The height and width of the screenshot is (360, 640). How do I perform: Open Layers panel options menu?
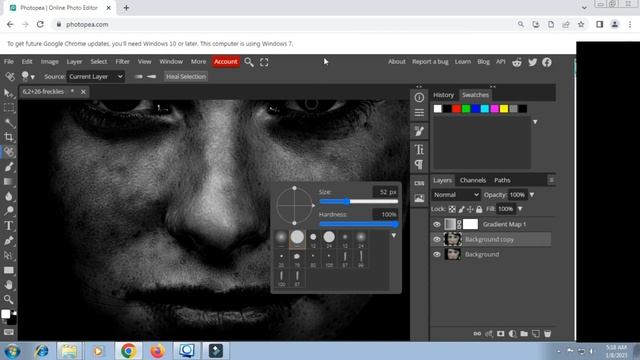pos(551,180)
